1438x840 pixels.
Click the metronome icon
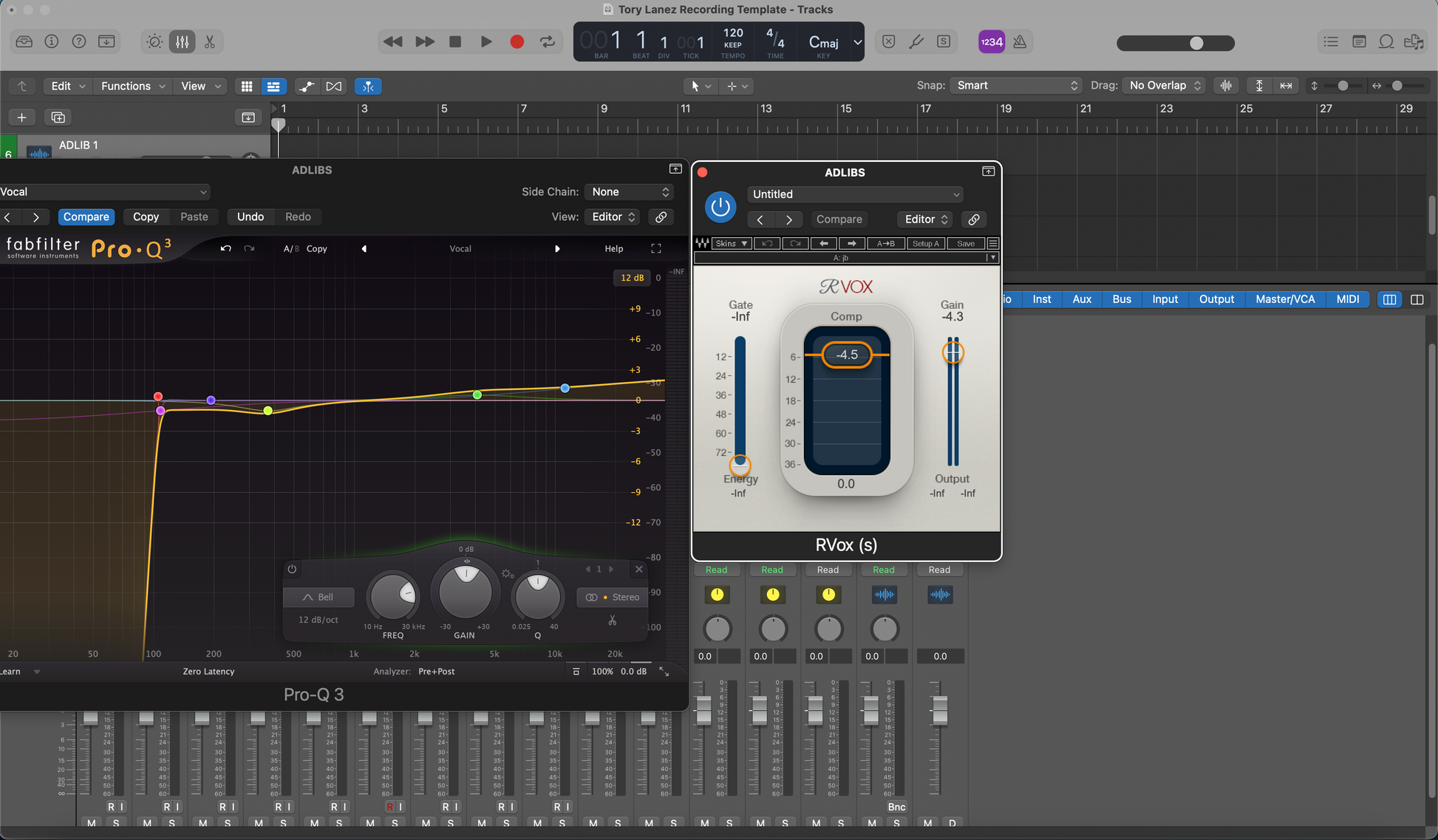(1020, 42)
